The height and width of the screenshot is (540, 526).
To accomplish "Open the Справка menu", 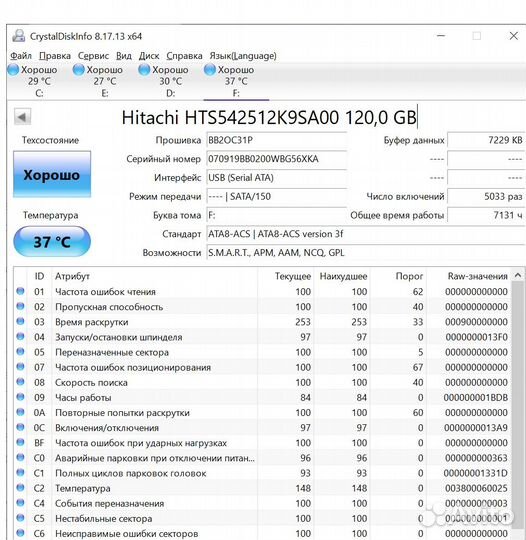I will pos(184,56).
